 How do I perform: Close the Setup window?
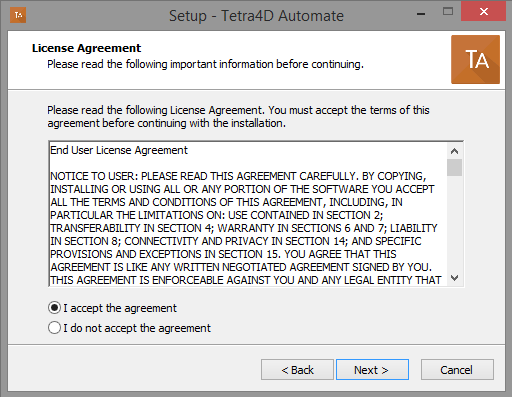point(483,11)
